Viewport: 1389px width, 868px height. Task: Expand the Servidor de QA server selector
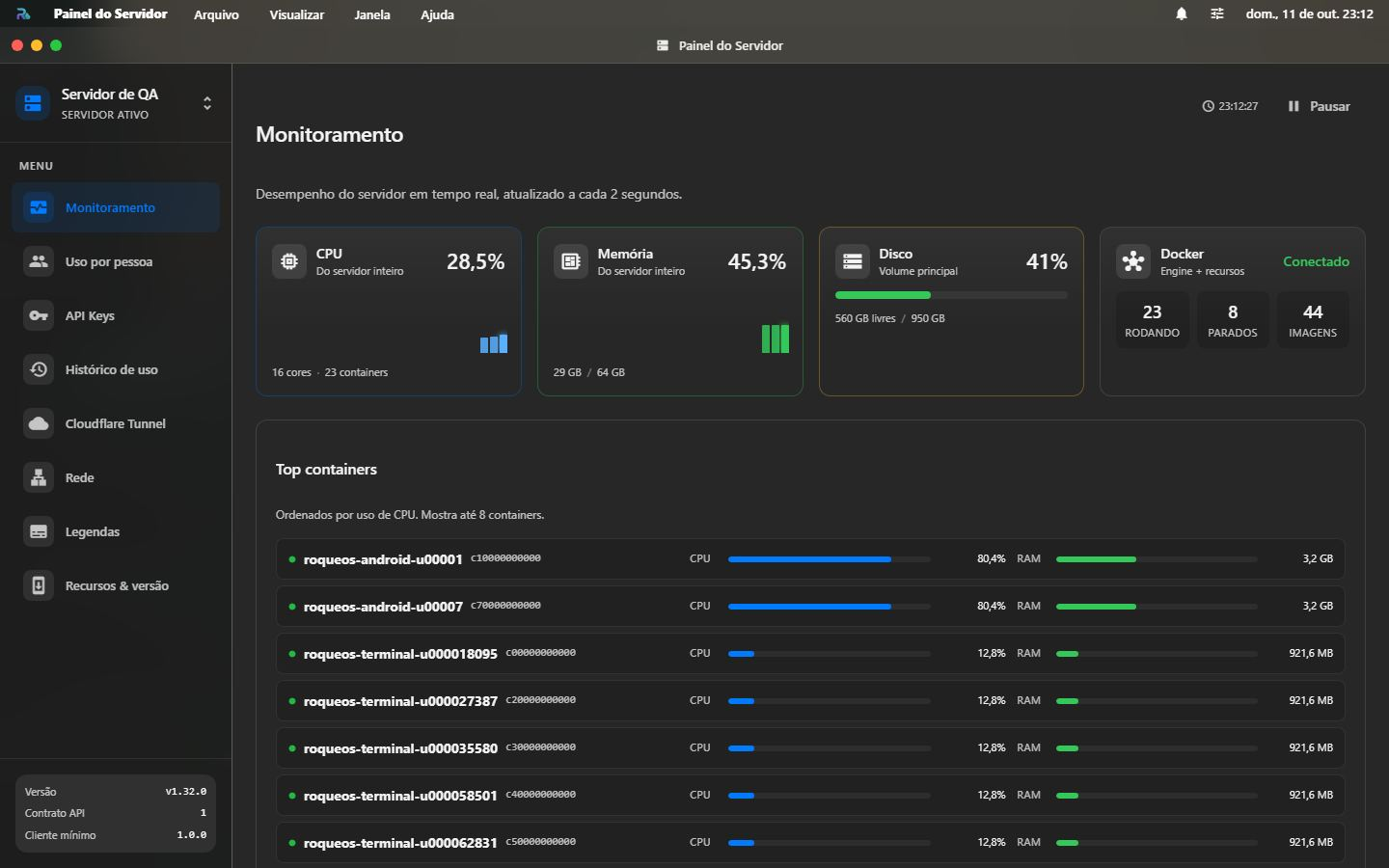click(x=207, y=103)
